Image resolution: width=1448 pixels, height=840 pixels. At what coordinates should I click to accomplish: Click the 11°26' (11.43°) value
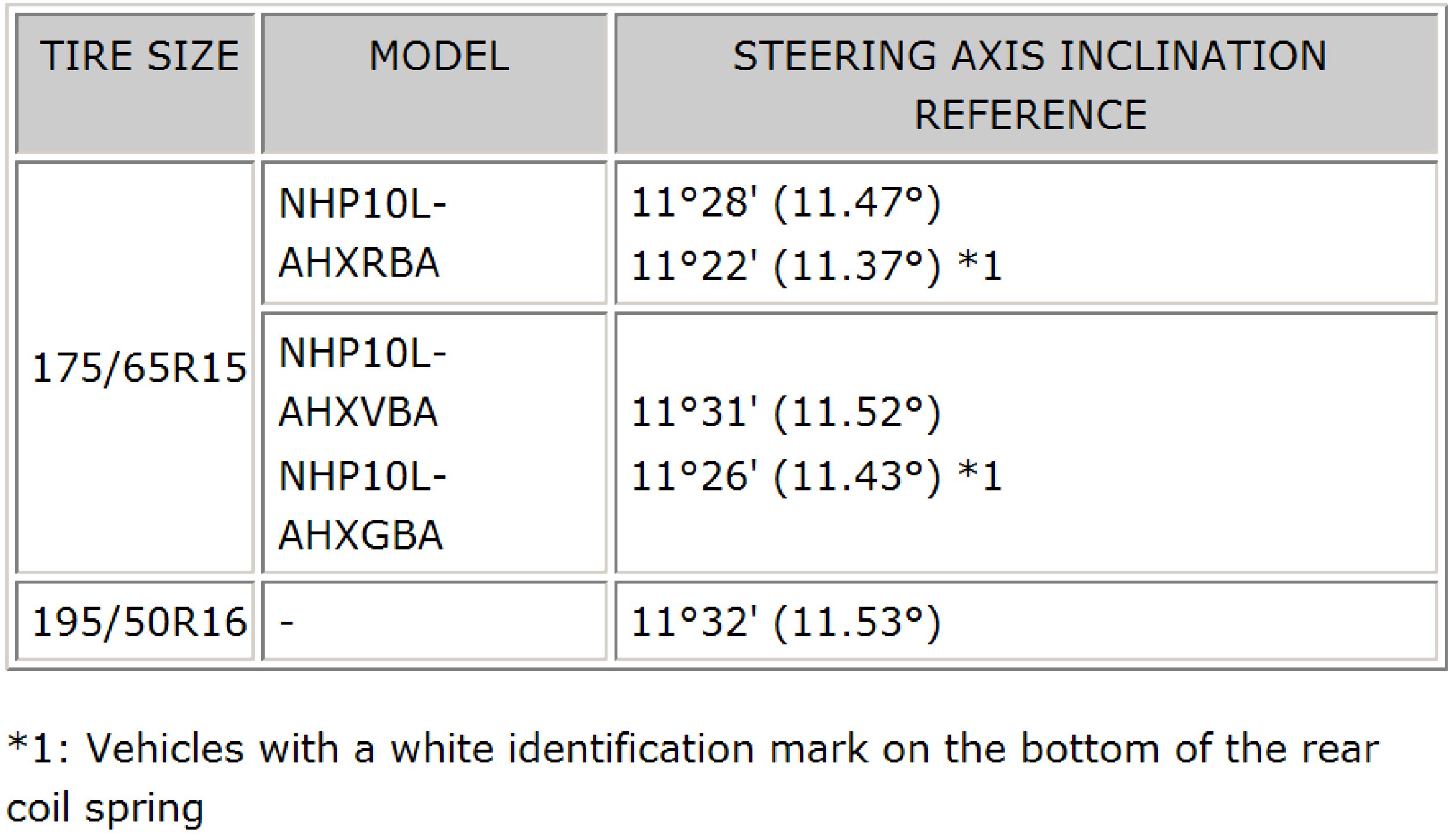point(785,476)
